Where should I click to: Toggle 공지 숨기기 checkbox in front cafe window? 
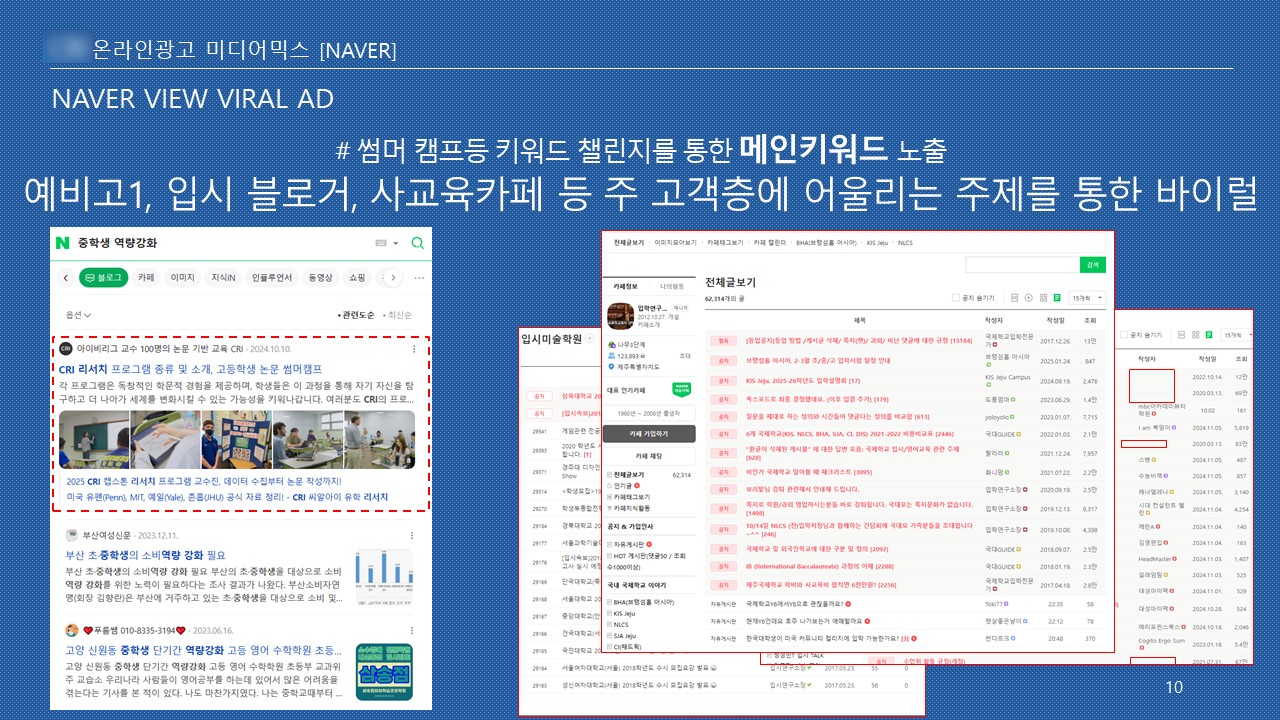coord(956,298)
